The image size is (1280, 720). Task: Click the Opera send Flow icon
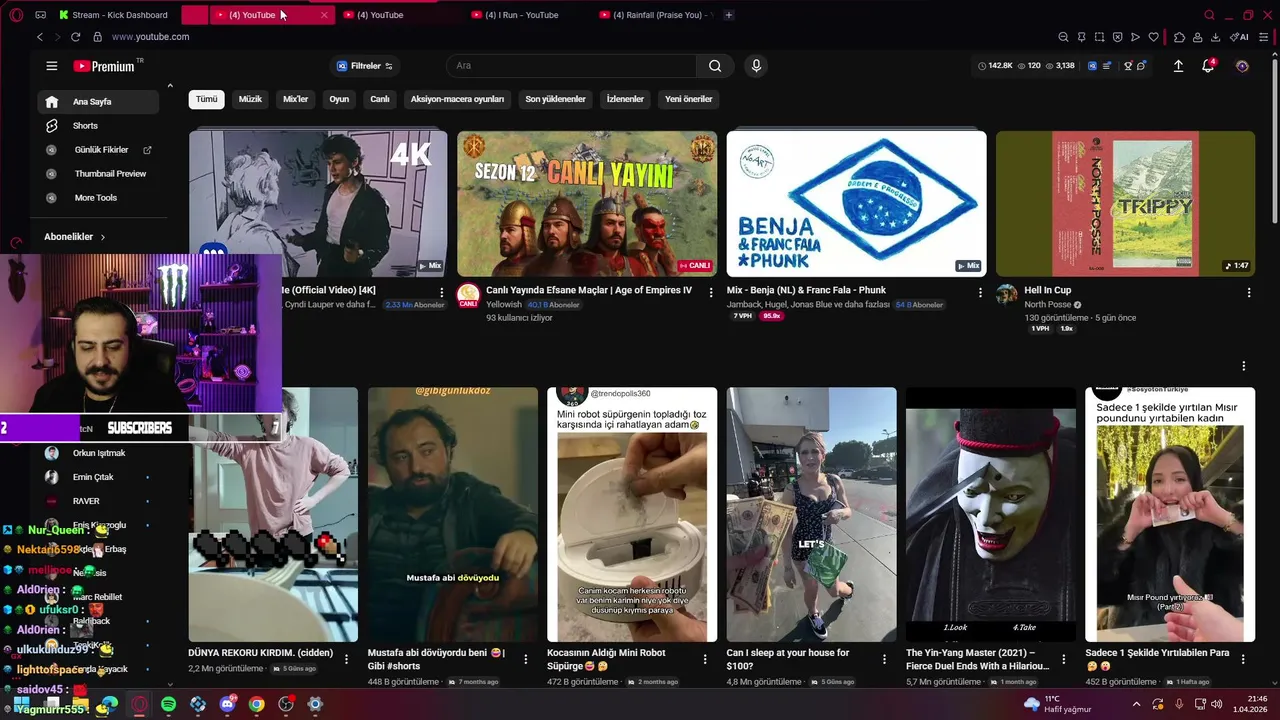coord(1135,37)
